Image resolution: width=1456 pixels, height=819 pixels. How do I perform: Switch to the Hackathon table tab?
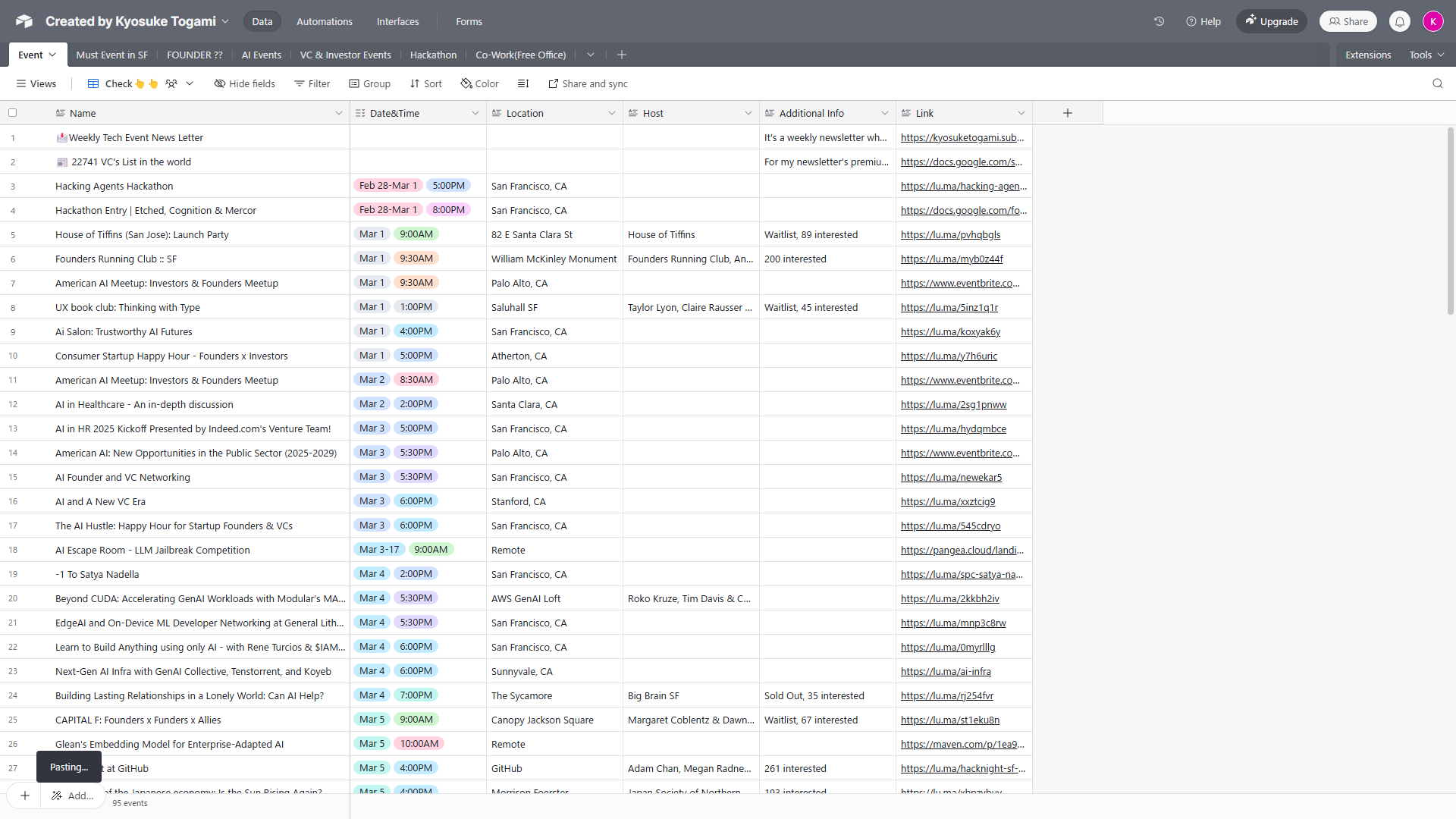coord(433,55)
